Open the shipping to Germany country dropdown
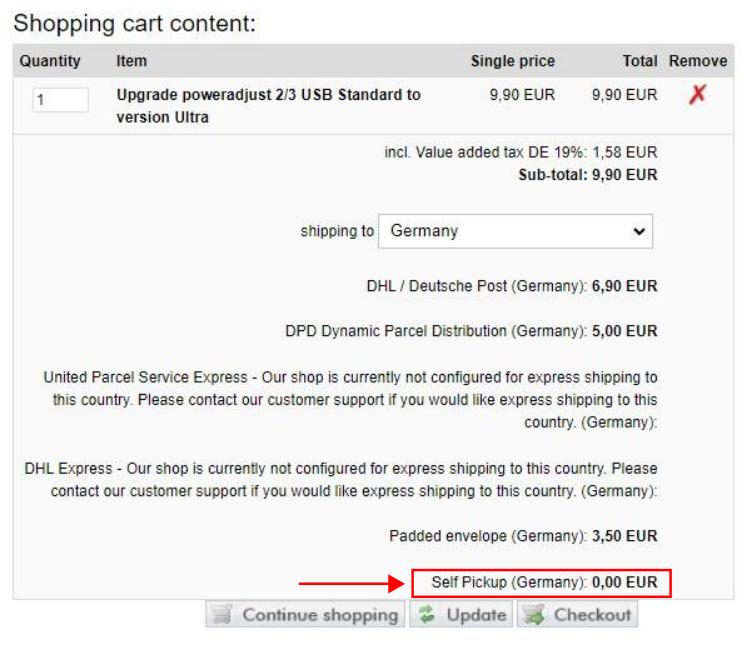The image size is (741, 645). [x=516, y=231]
